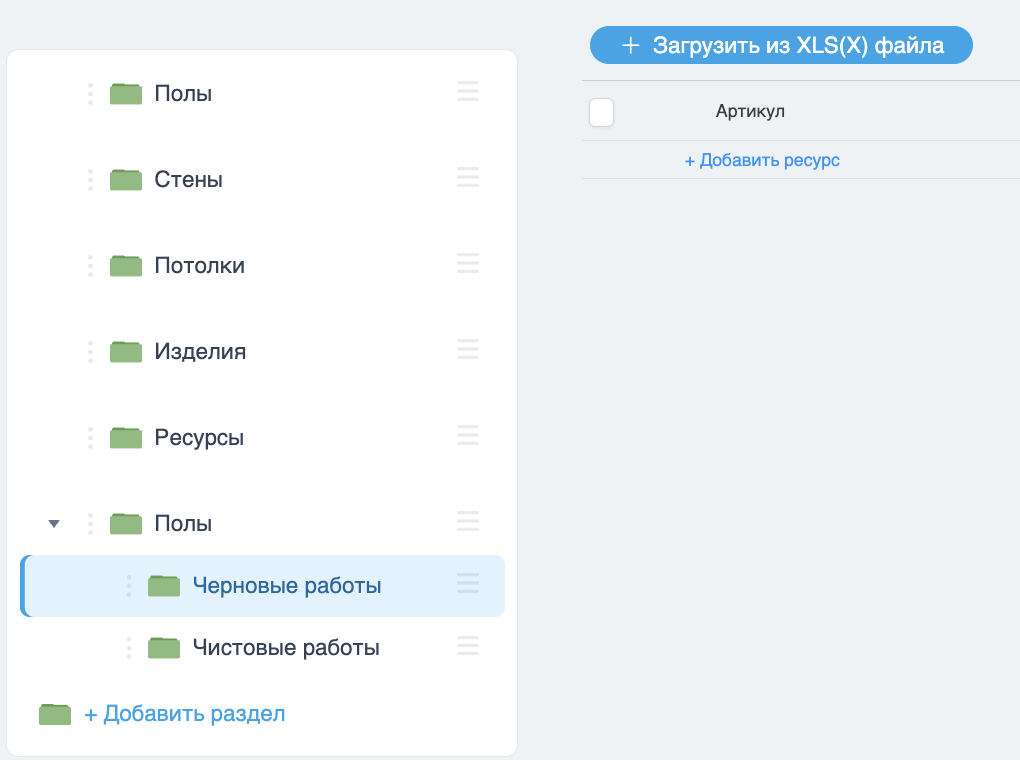Click the drag handle dots beside Стены
This screenshot has height=760, width=1020.
tap(90, 180)
